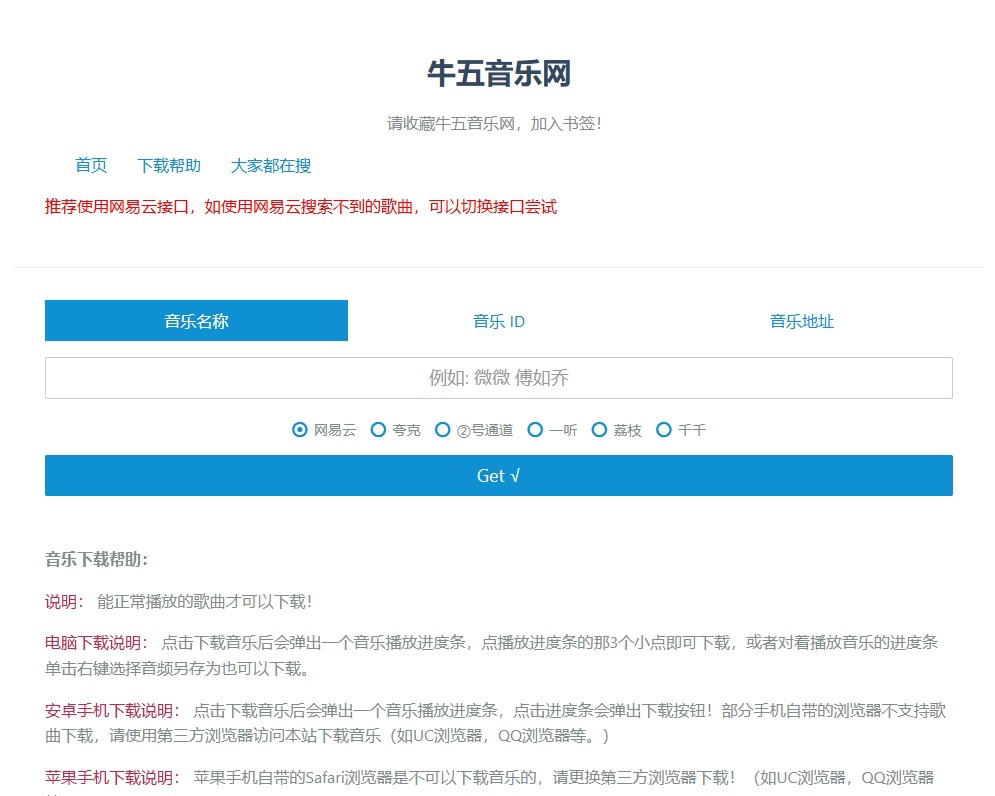The image size is (995, 796).
Task: Open the 下载帮助 page
Action: (168, 166)
